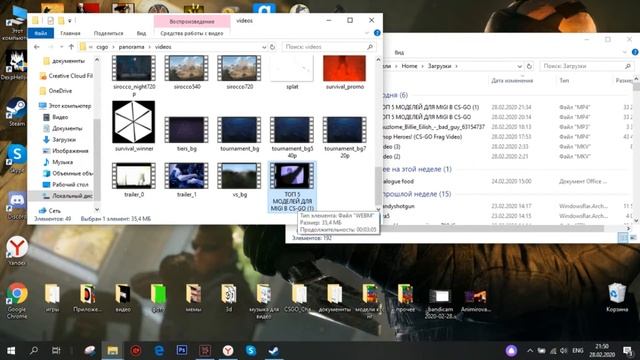The width and height of the screenshot is (640, 360).
Task: Open help in the videos window
Action: (377, 33)
